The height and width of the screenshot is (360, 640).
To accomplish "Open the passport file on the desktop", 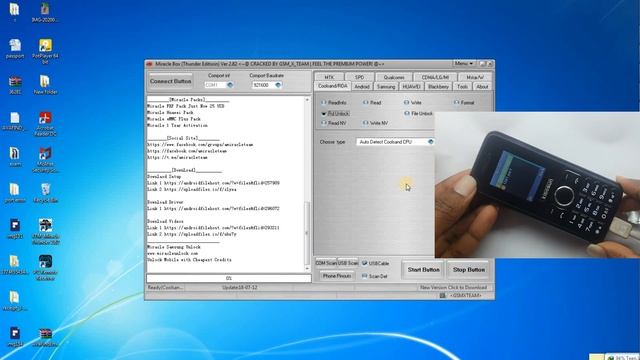I will pyautogui.click(x=15, y=49).
